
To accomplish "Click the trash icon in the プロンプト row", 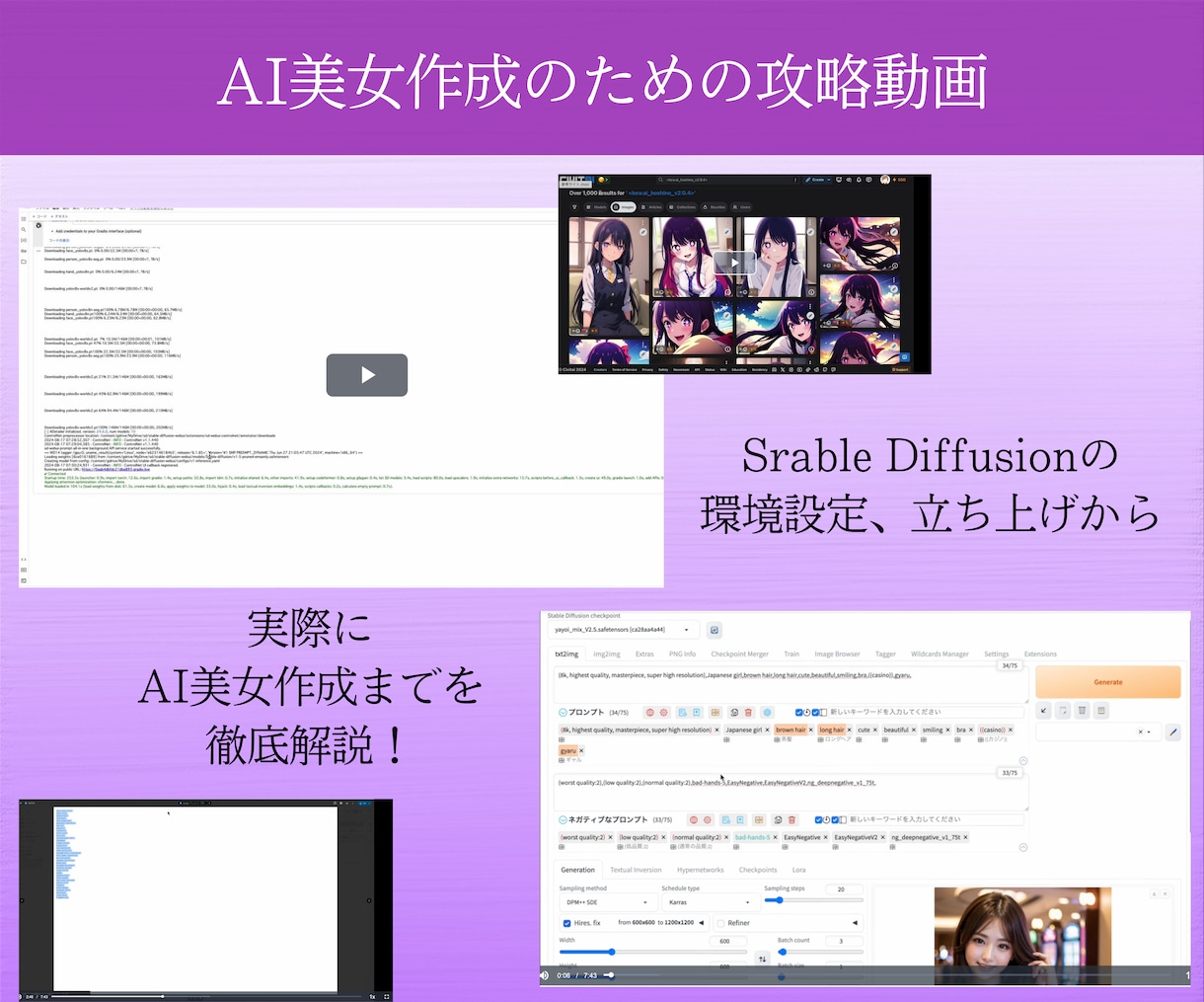I will pos(748,712).
